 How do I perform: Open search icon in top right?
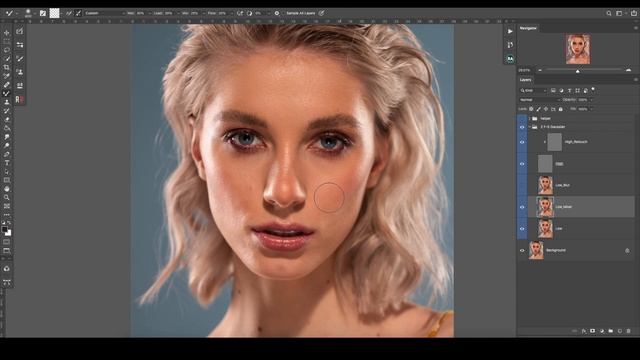(x=609, y=13)
